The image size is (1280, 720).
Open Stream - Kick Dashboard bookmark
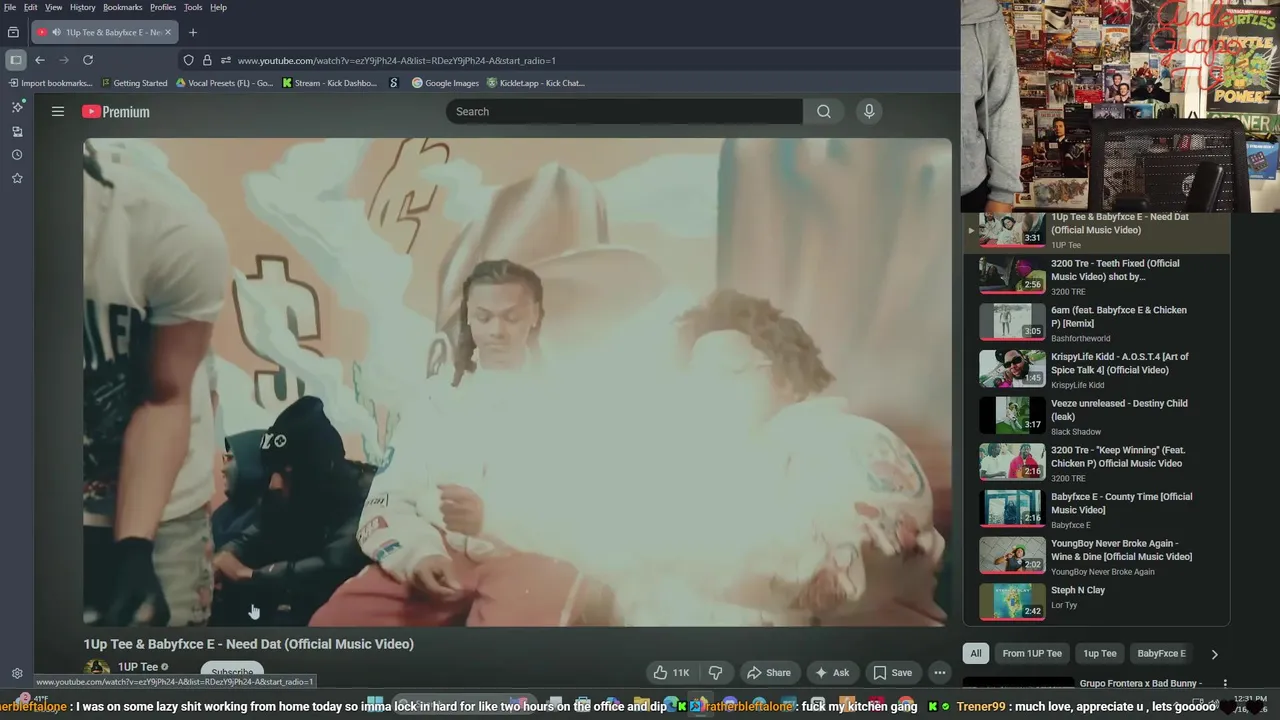pyautogui.click(x=329, y=83)
